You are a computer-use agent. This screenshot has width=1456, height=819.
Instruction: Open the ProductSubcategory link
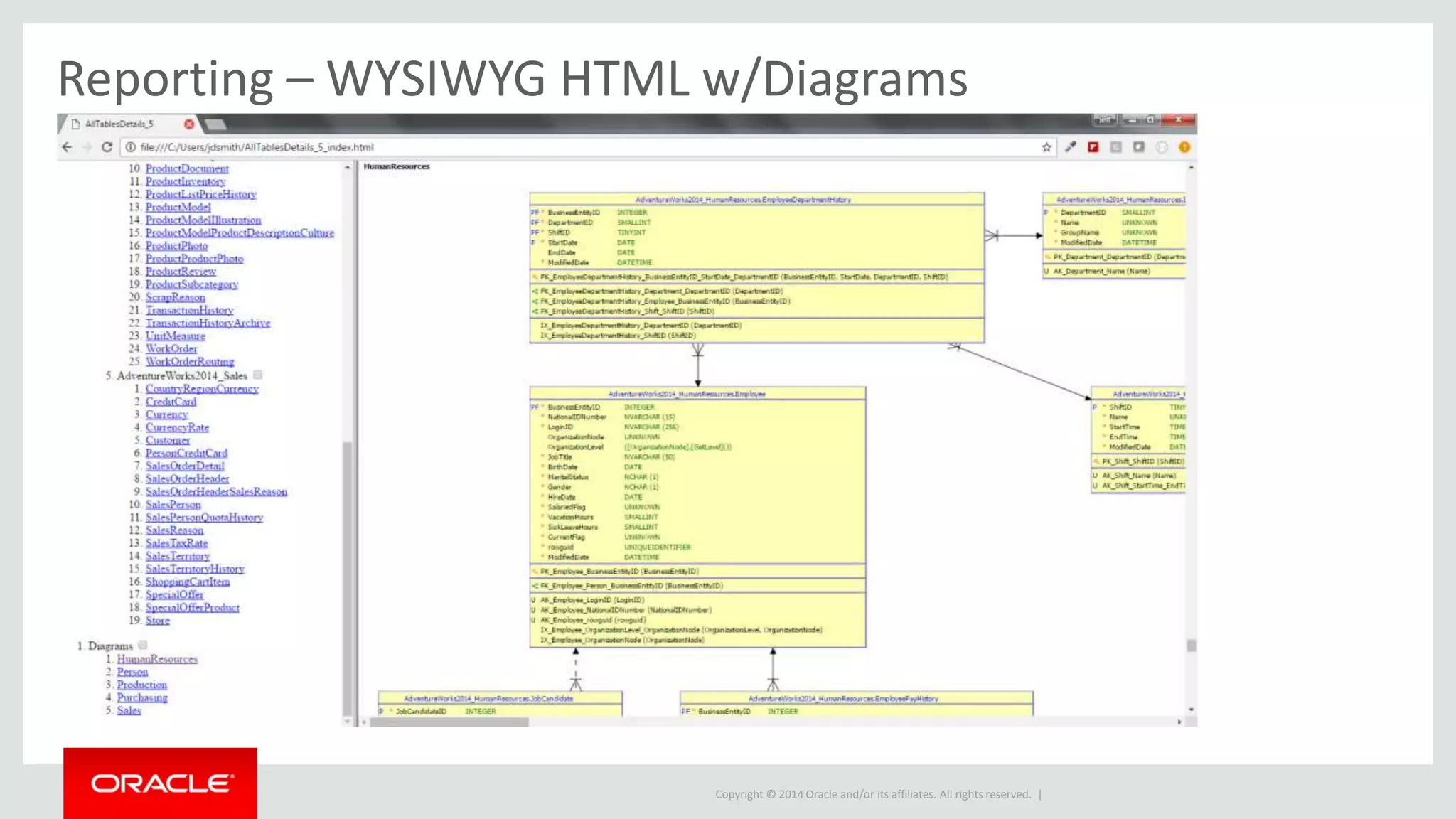click(x=192, y=284)
